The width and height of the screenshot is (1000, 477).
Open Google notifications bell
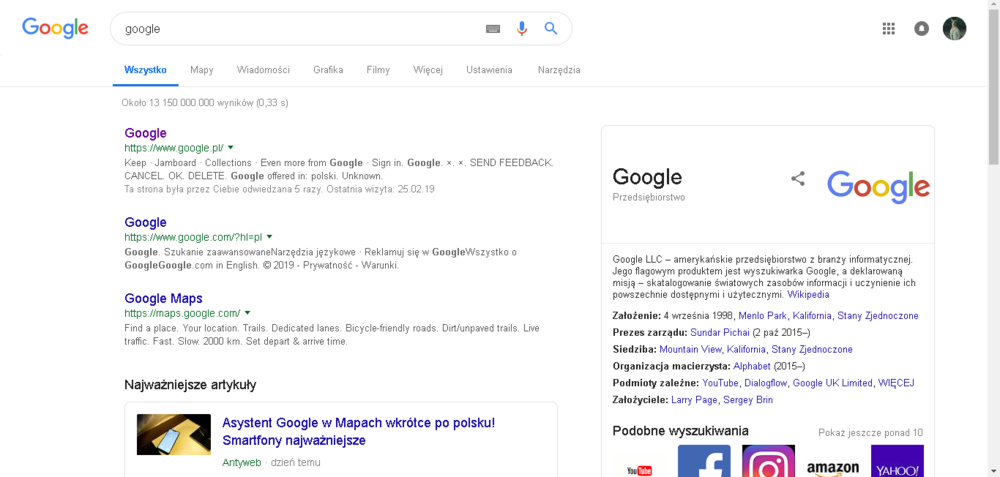[922, 29]
